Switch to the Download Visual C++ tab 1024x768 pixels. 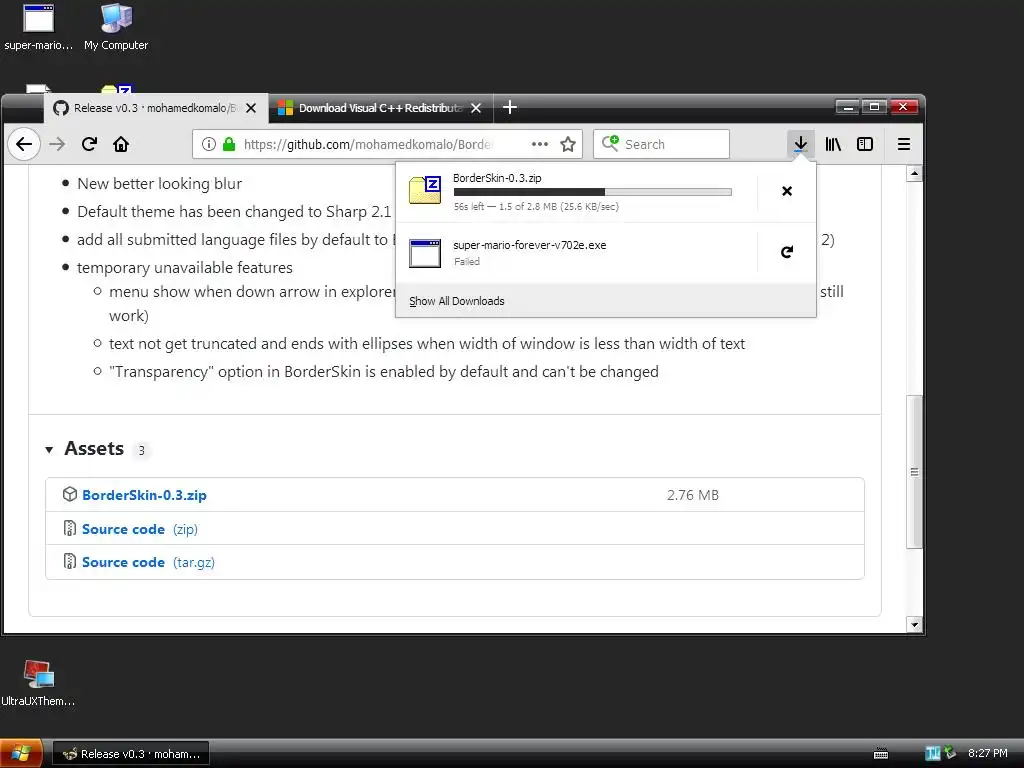[381, 108]
